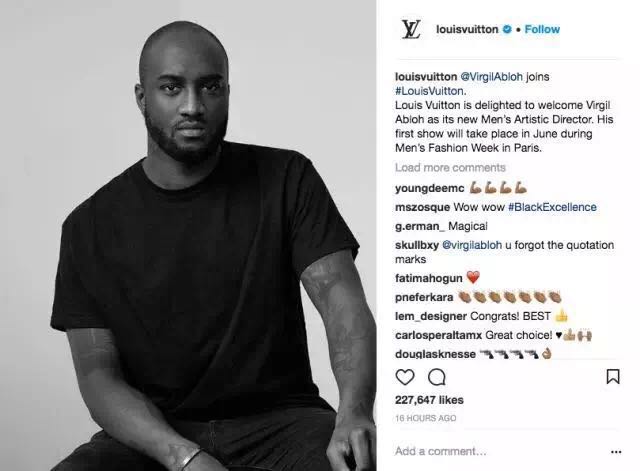Open the @virgilabloh mention in skullbxy's comment
The width and height of the screenshot is (640, 471).
click(472, 245)
